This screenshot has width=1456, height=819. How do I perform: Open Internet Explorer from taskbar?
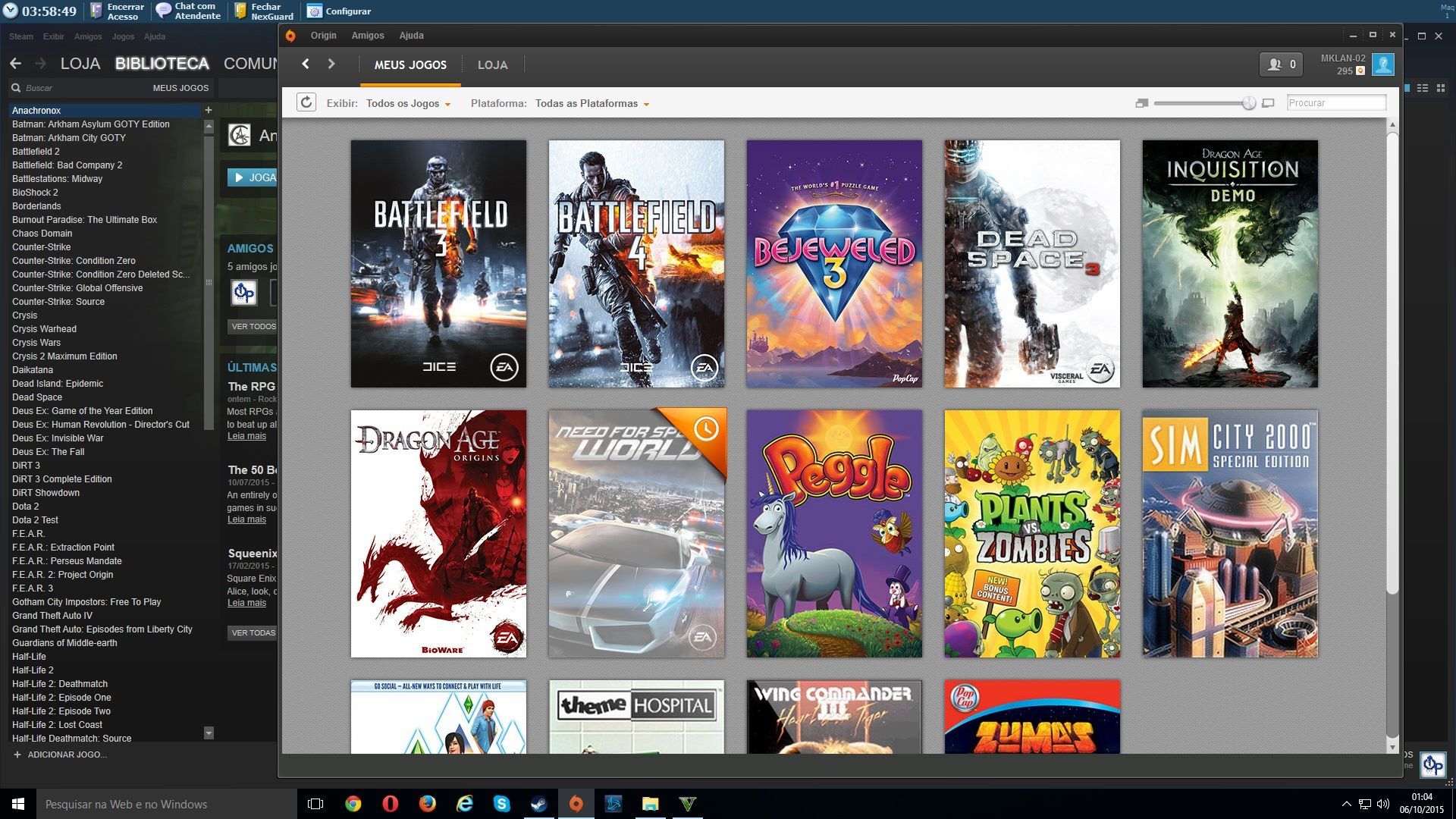pos(465,804)
